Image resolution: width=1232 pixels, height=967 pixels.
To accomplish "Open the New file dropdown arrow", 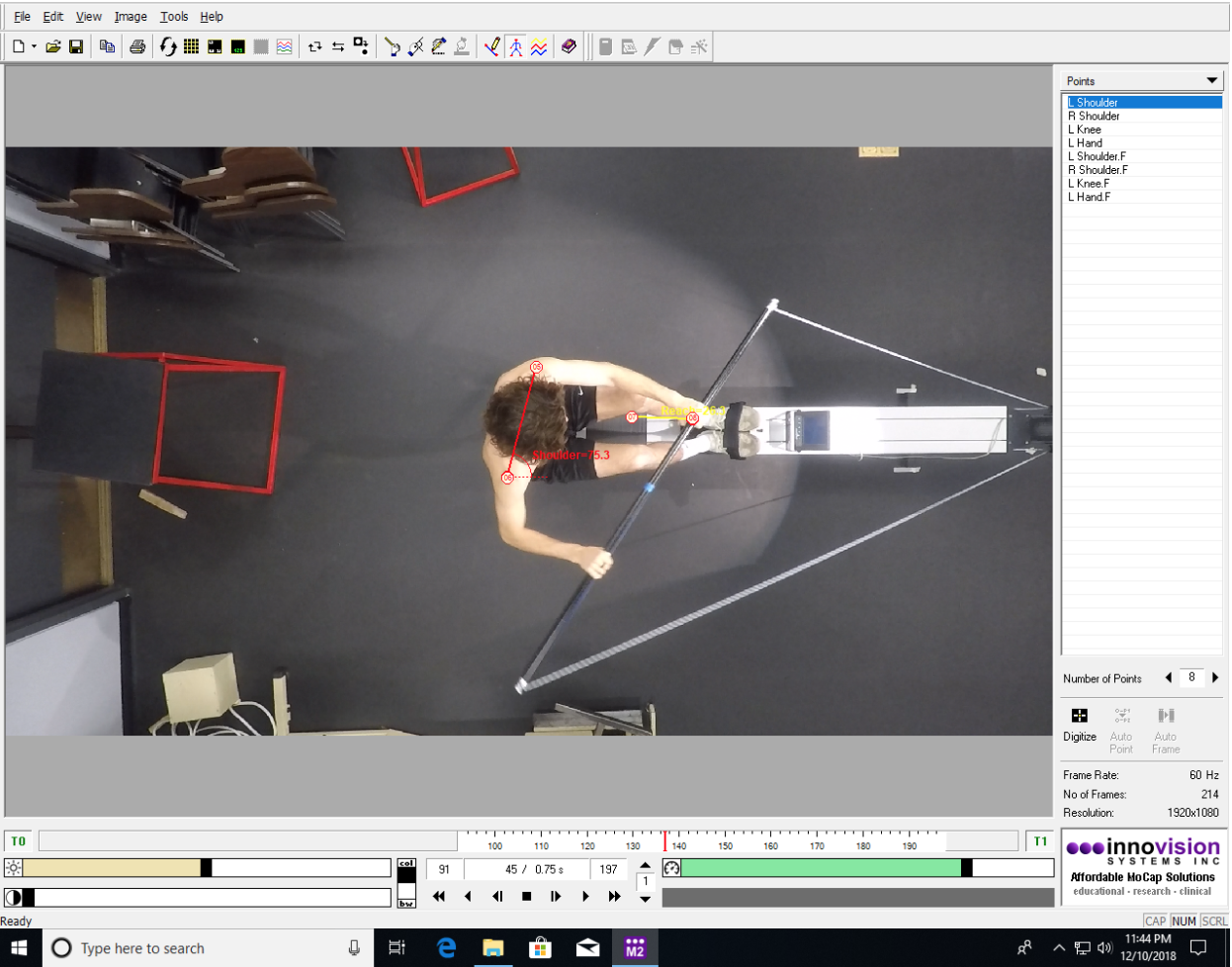I will [34, 46].
